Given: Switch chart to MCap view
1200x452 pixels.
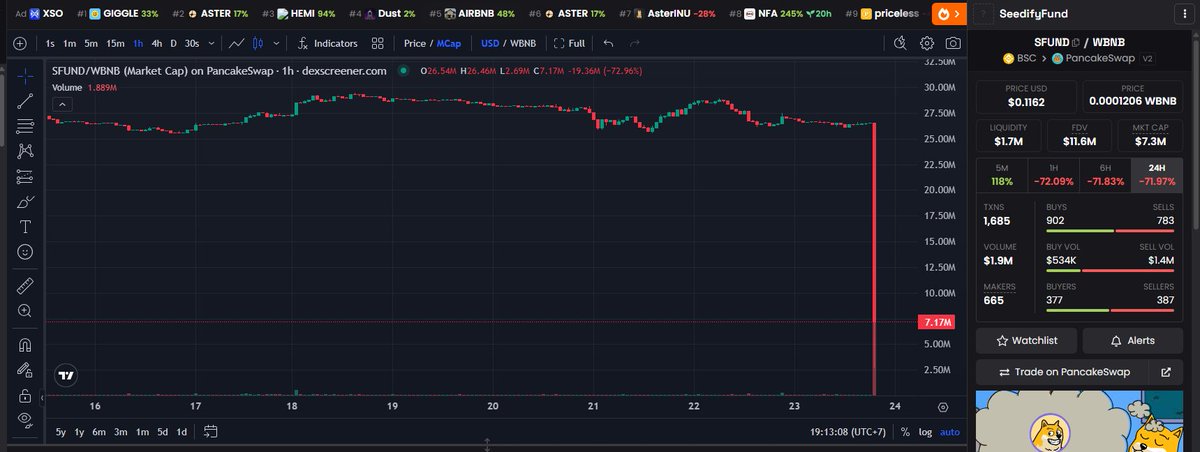Looking at the screenshot, I should tap(450, 44).
